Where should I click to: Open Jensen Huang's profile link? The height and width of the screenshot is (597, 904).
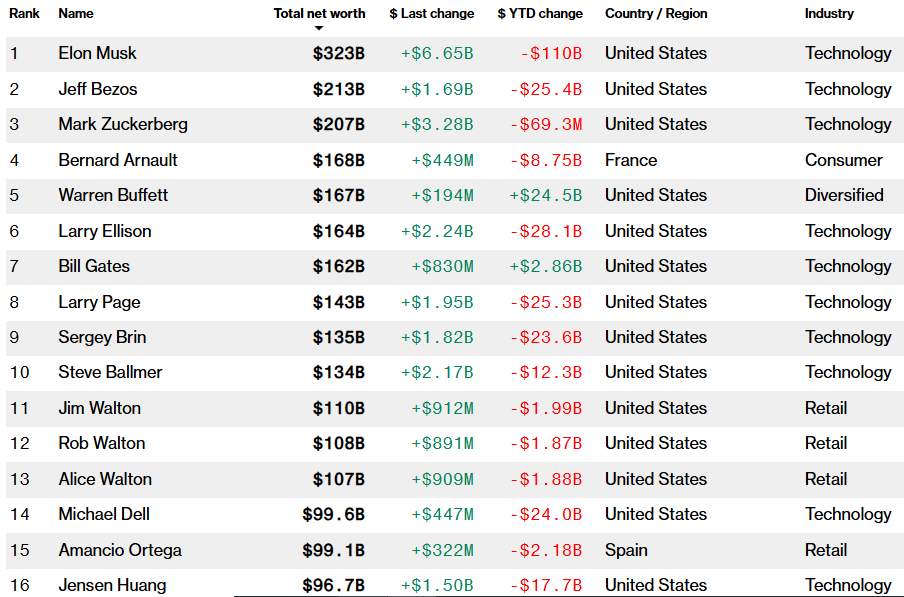click(112, 585)
